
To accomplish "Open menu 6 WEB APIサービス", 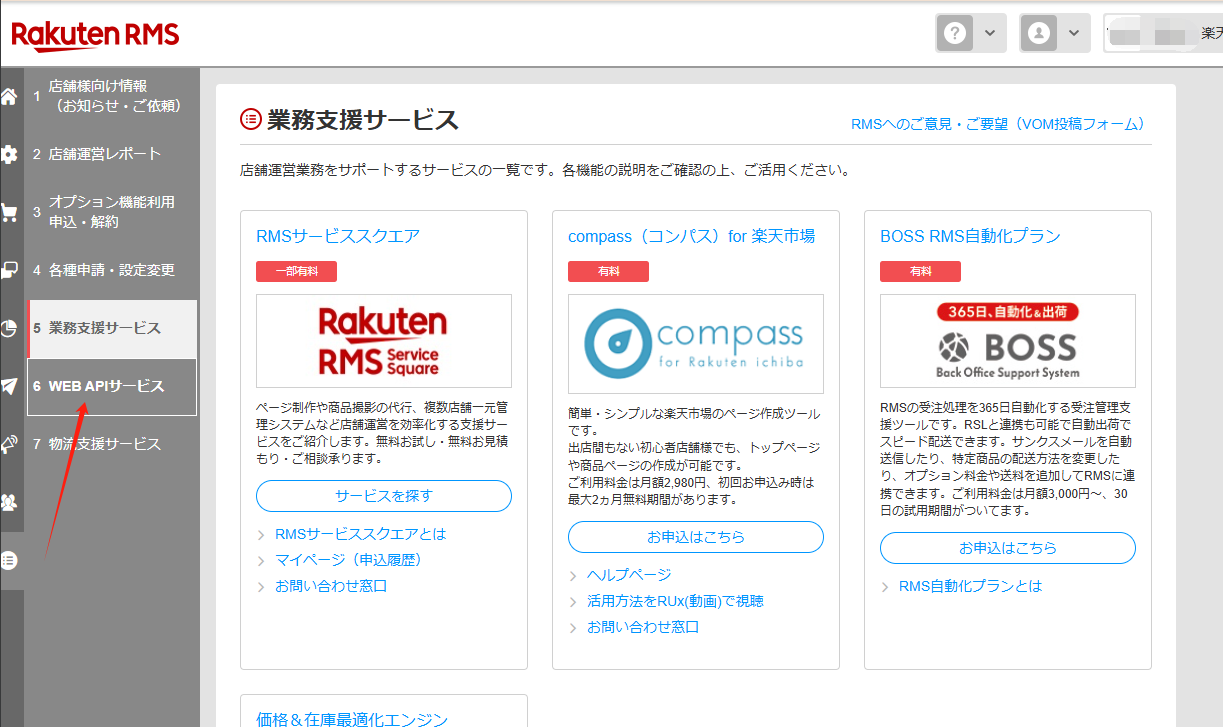I will click(111, 386).
